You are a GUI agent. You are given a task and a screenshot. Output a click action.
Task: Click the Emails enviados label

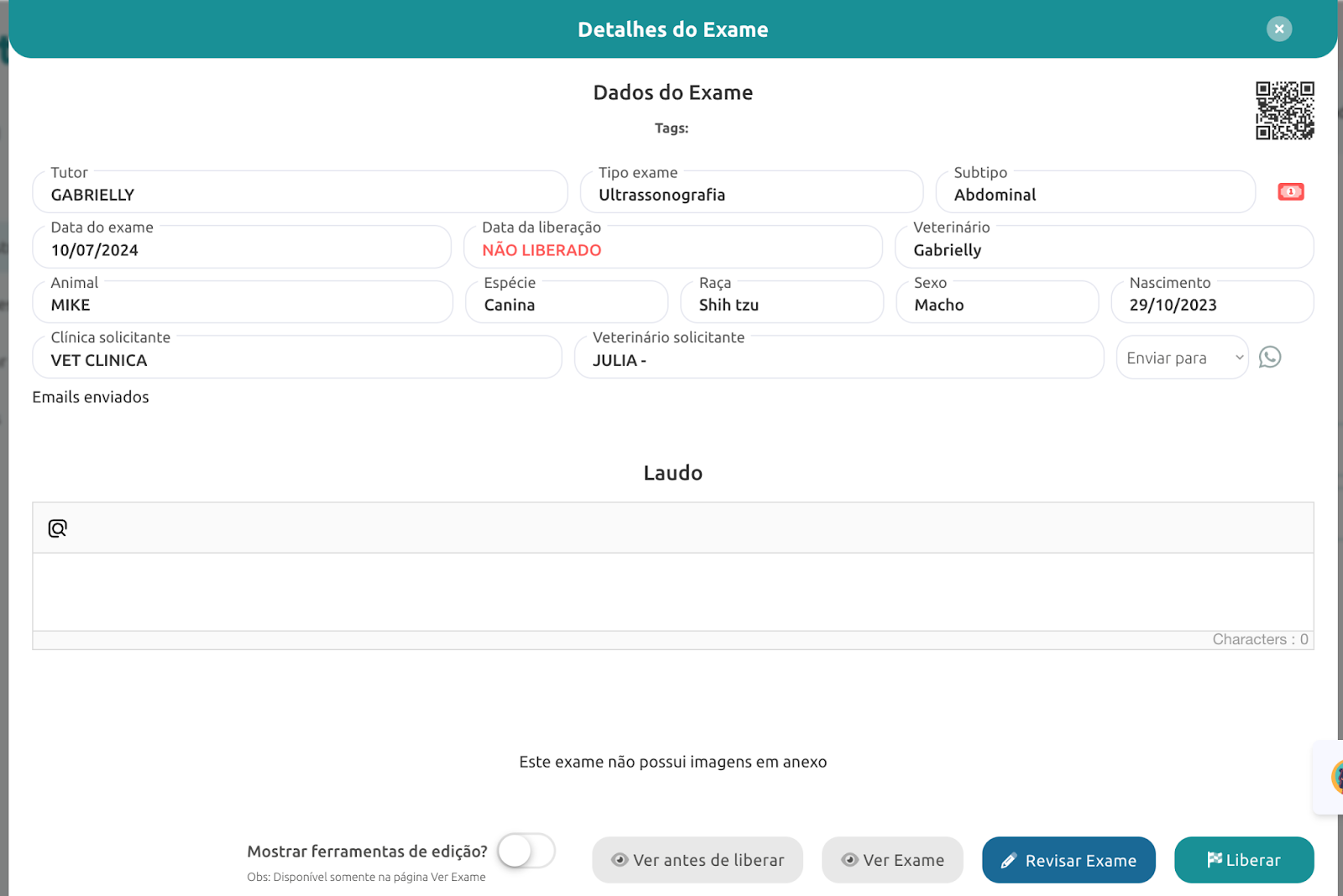(x=91, y=397)
